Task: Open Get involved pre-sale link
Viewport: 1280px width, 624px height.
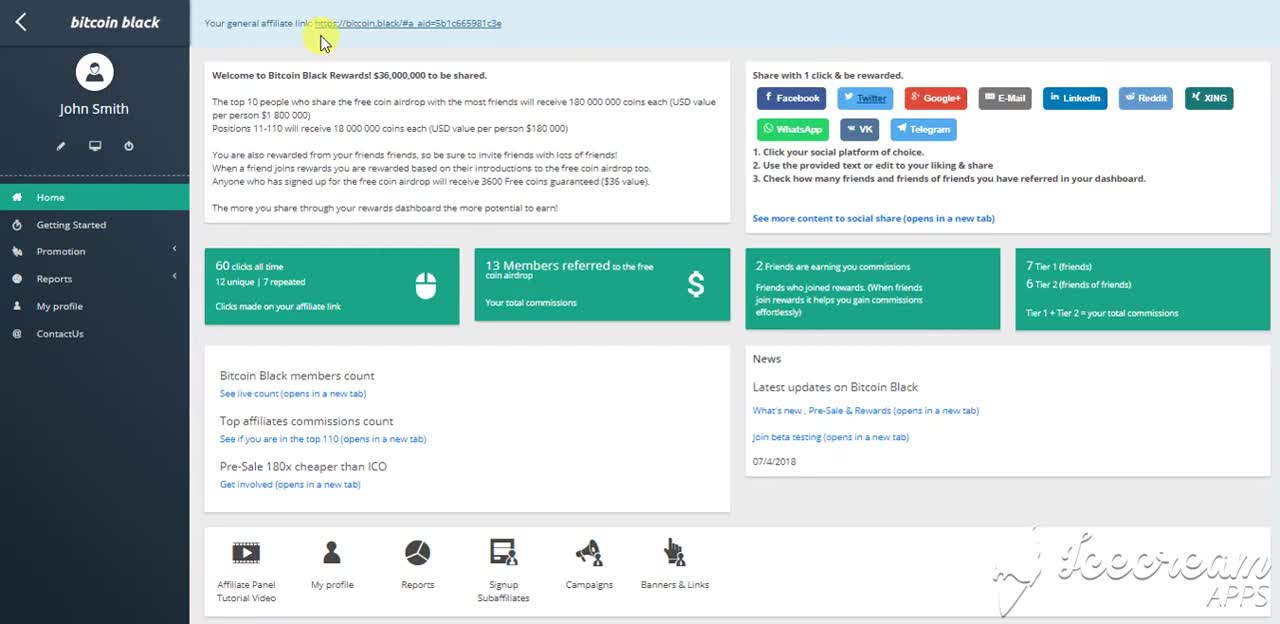Action: 290,484
